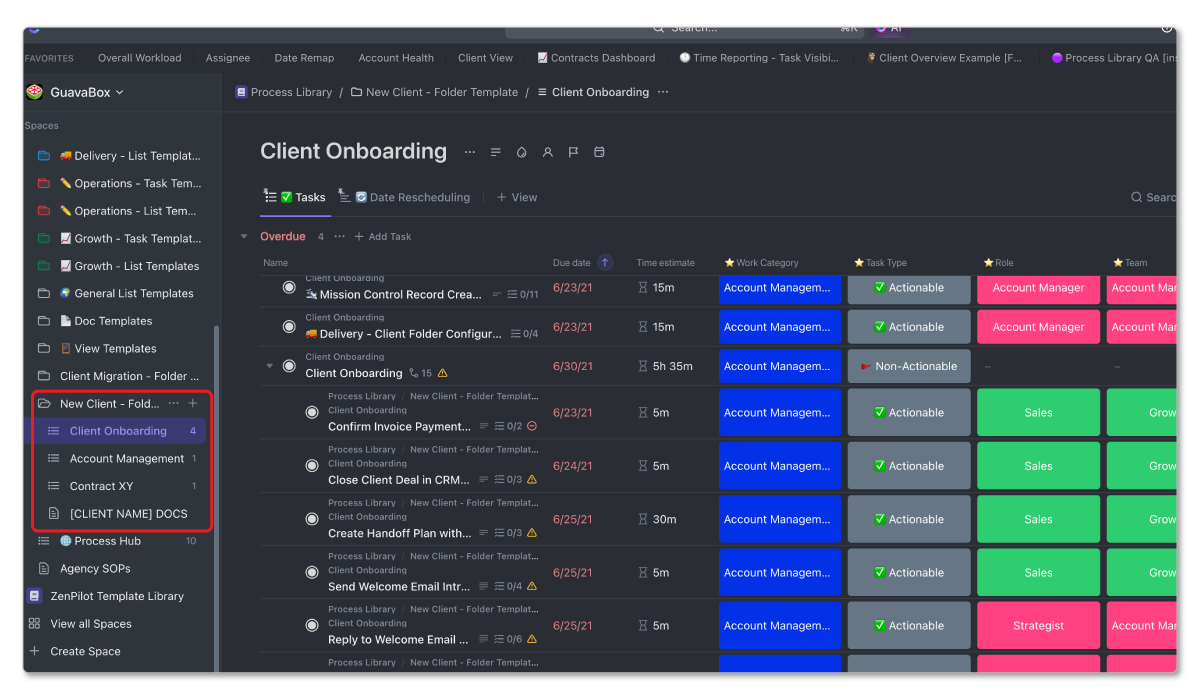Select the Account Management list in the sidebar
1200x700 pixels.
pyautogui.click(x=122, y=458)
